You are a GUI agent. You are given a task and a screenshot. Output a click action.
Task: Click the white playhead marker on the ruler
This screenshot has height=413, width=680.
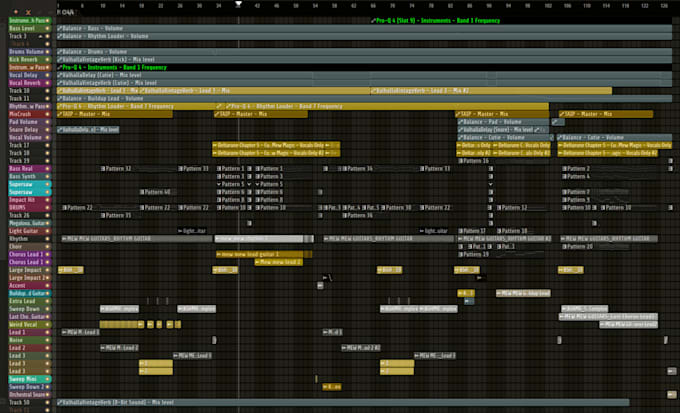pos(238,3)
